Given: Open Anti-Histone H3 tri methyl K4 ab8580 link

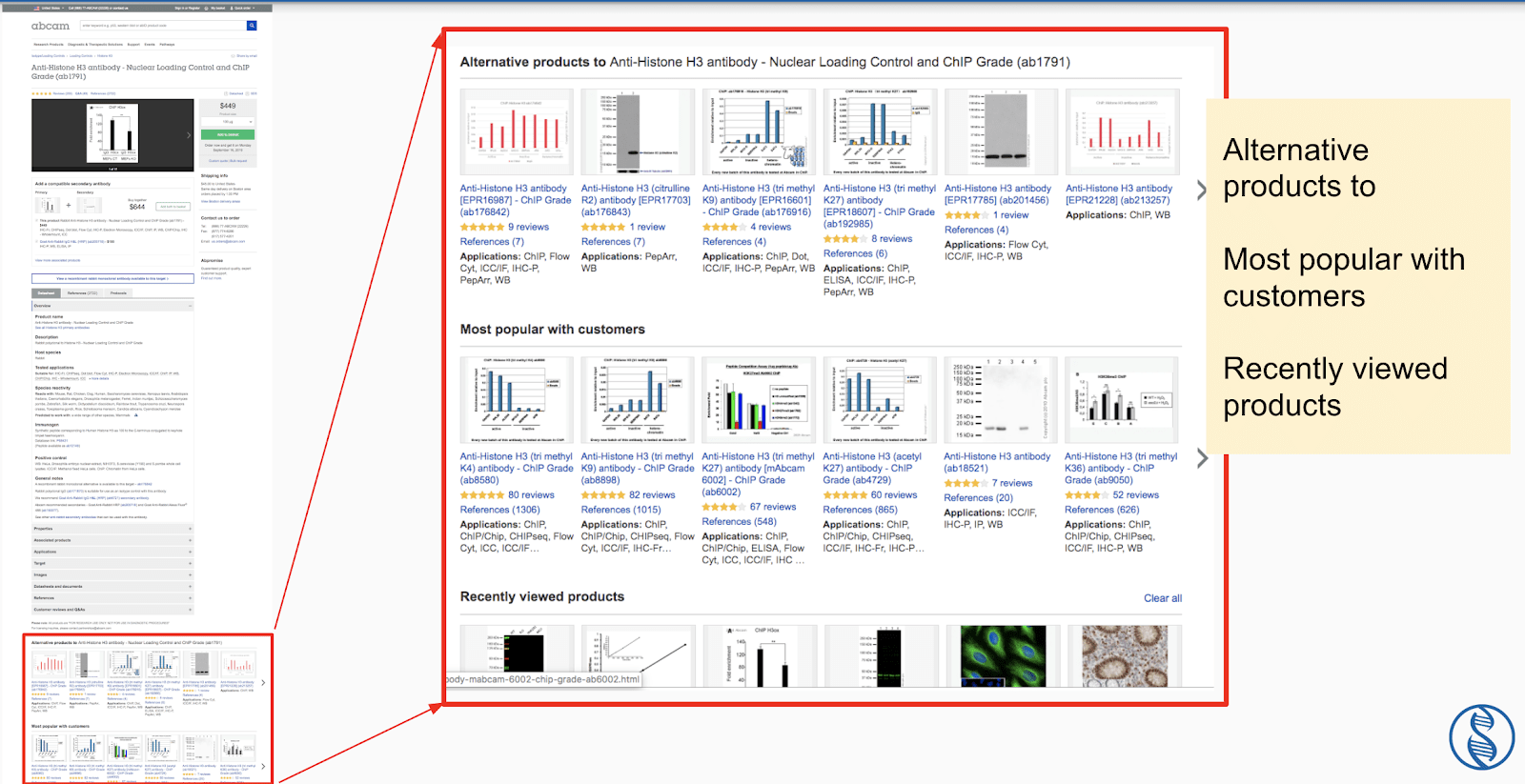Looking at the screenshot, I should (517, 468).
